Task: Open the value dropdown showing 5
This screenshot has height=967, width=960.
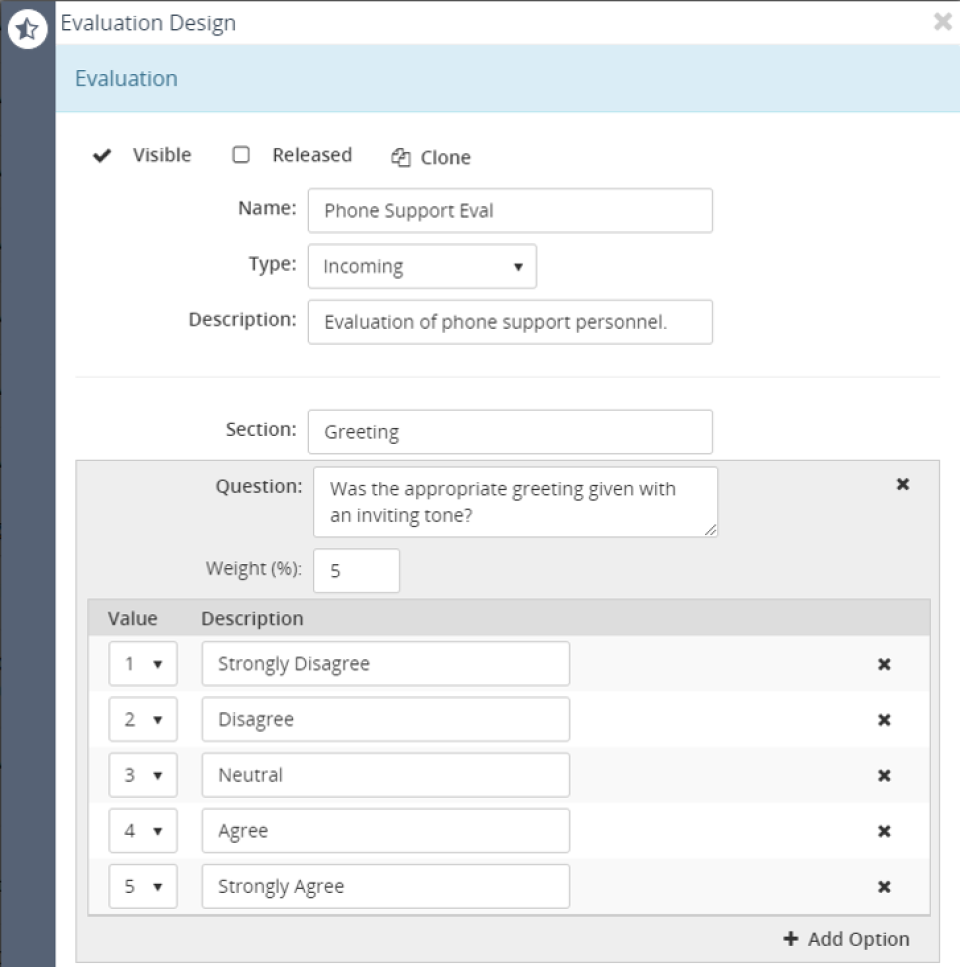Action: [x=143, y=887]
